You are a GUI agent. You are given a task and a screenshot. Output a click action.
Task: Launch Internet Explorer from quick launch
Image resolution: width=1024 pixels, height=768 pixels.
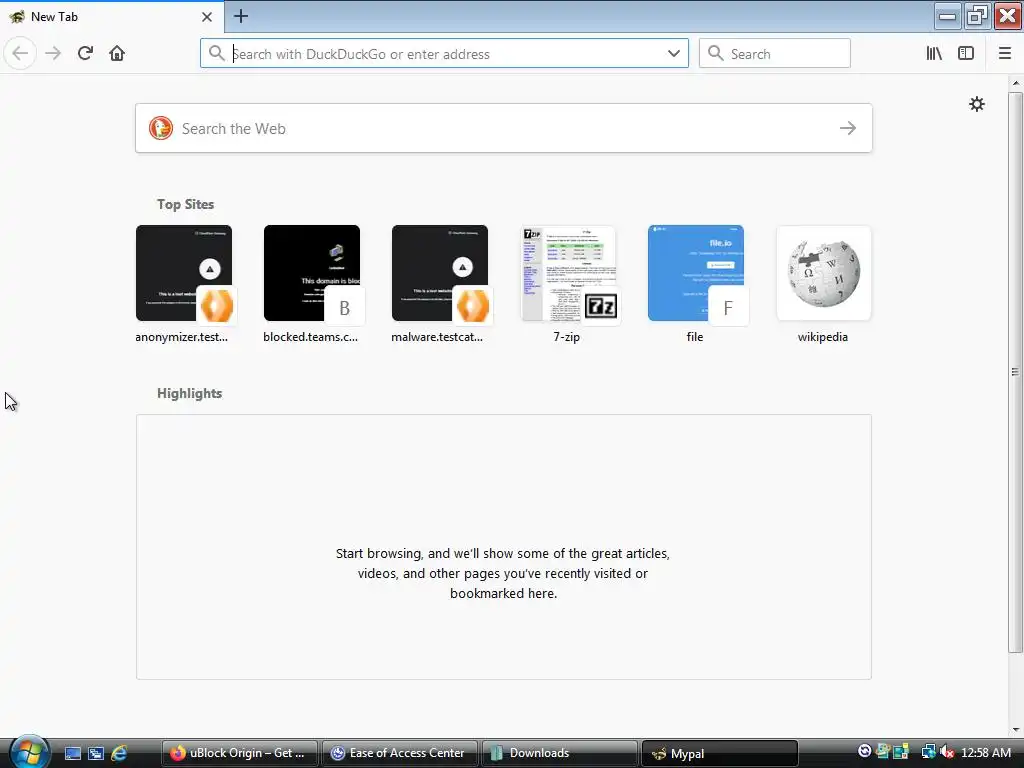click(x=120, y=753)
